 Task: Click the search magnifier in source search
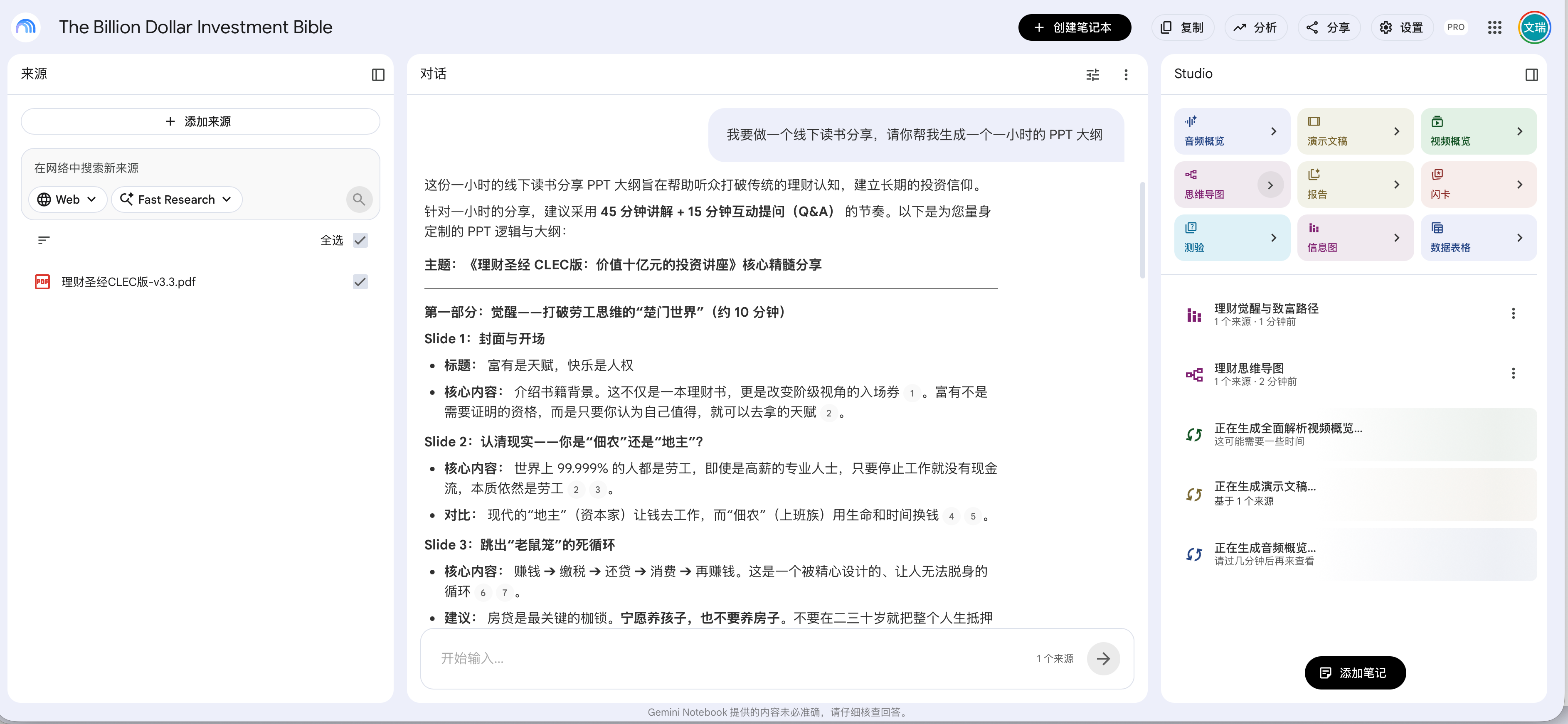coord(359,199)
